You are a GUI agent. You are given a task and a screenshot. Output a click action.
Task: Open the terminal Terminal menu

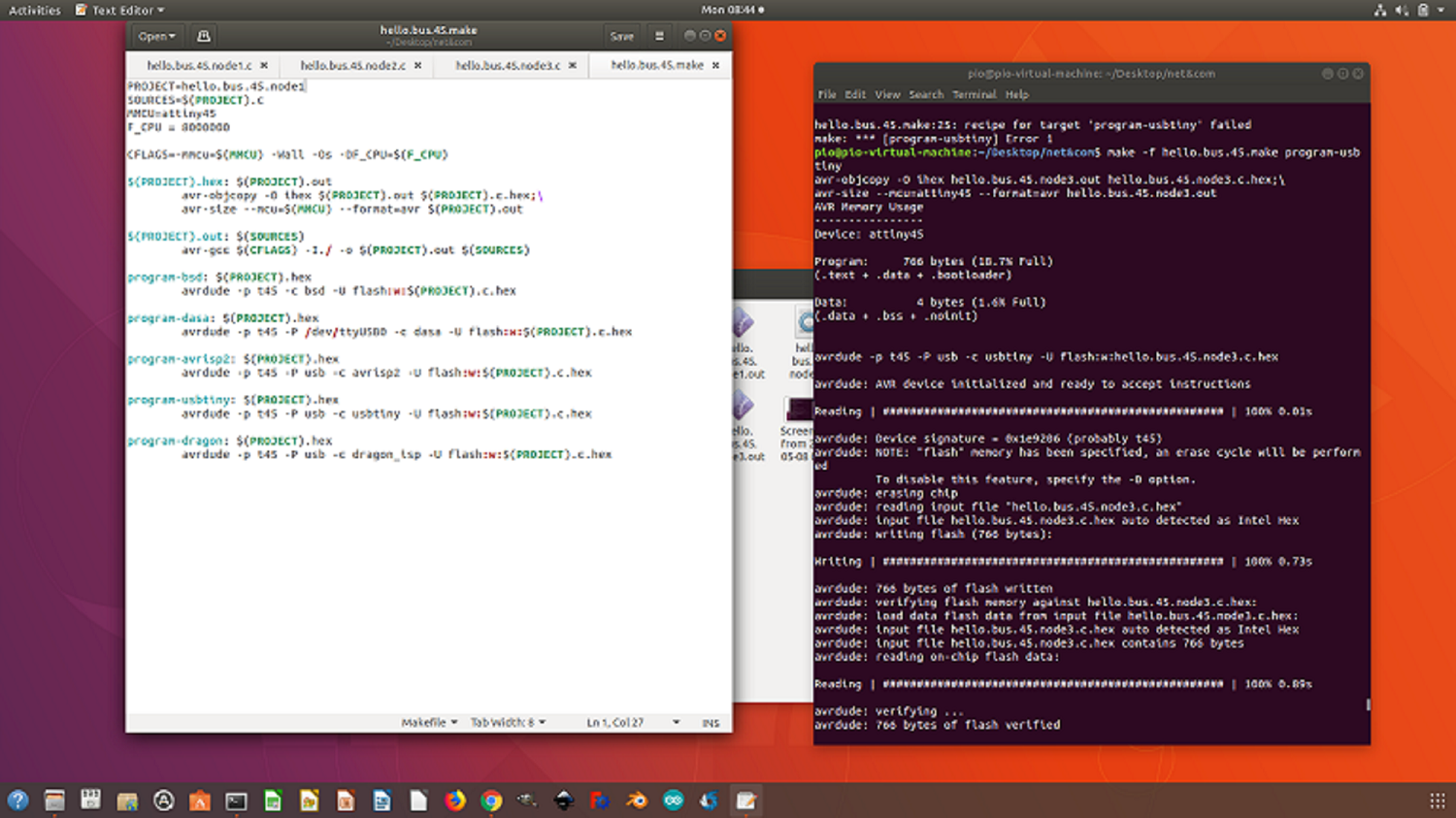974,94
